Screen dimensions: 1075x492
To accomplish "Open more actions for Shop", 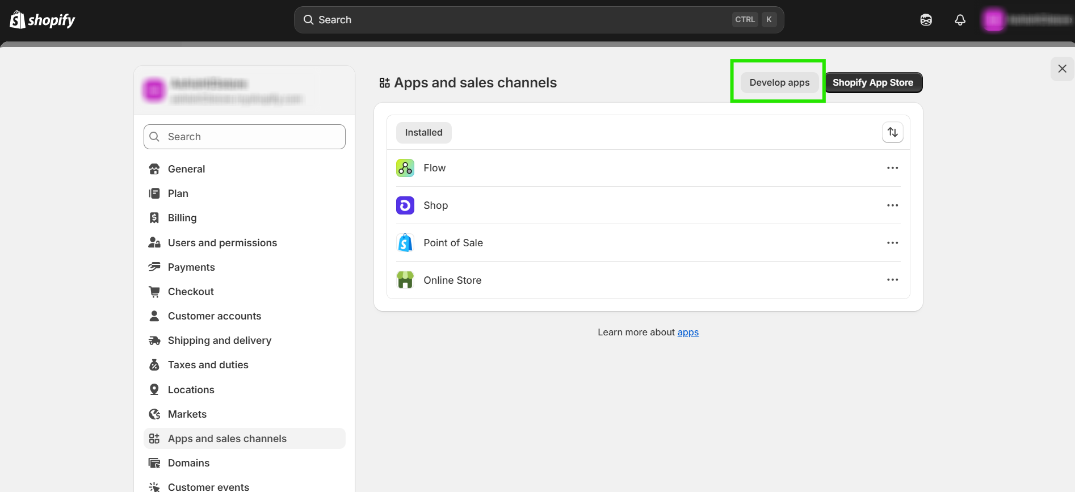I will 892,205.
